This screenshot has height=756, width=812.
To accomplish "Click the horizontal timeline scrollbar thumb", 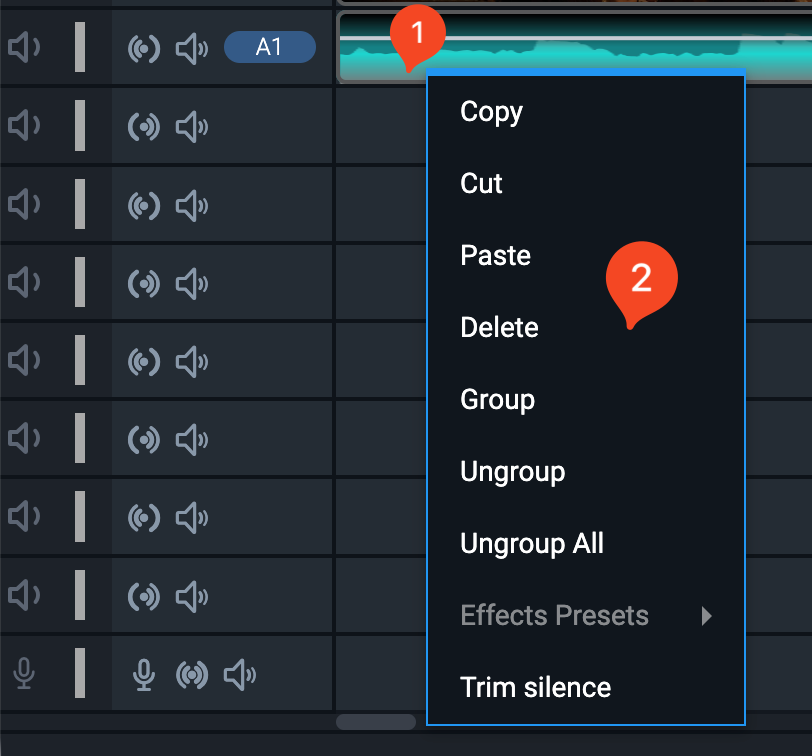I will pyautogui.click(x=376, y=722).
